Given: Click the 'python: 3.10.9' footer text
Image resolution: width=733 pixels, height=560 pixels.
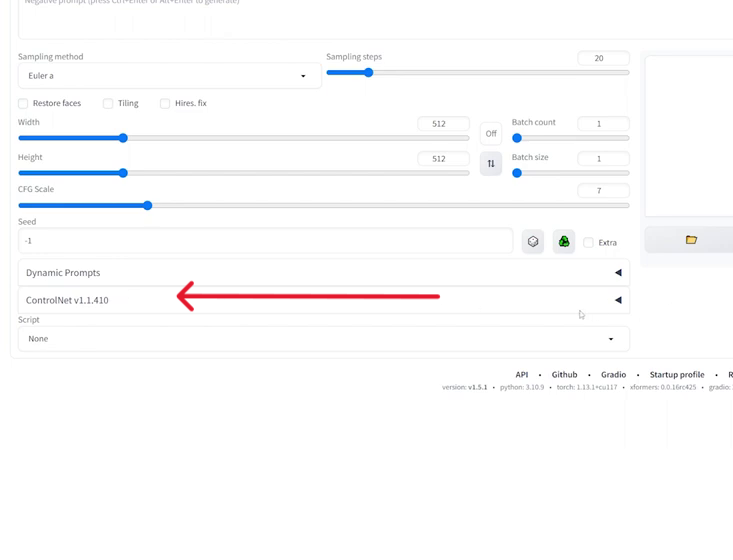Looking at the screenshot, I should coord(522,387).
